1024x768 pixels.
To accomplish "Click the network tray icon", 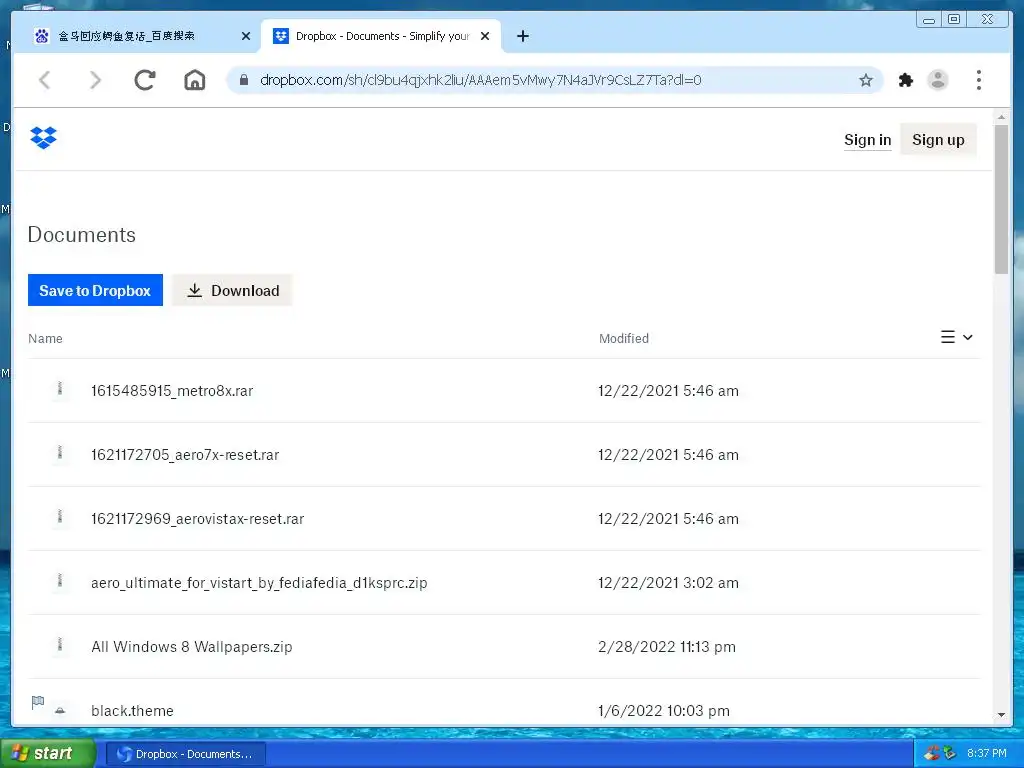I will (950, 754).
